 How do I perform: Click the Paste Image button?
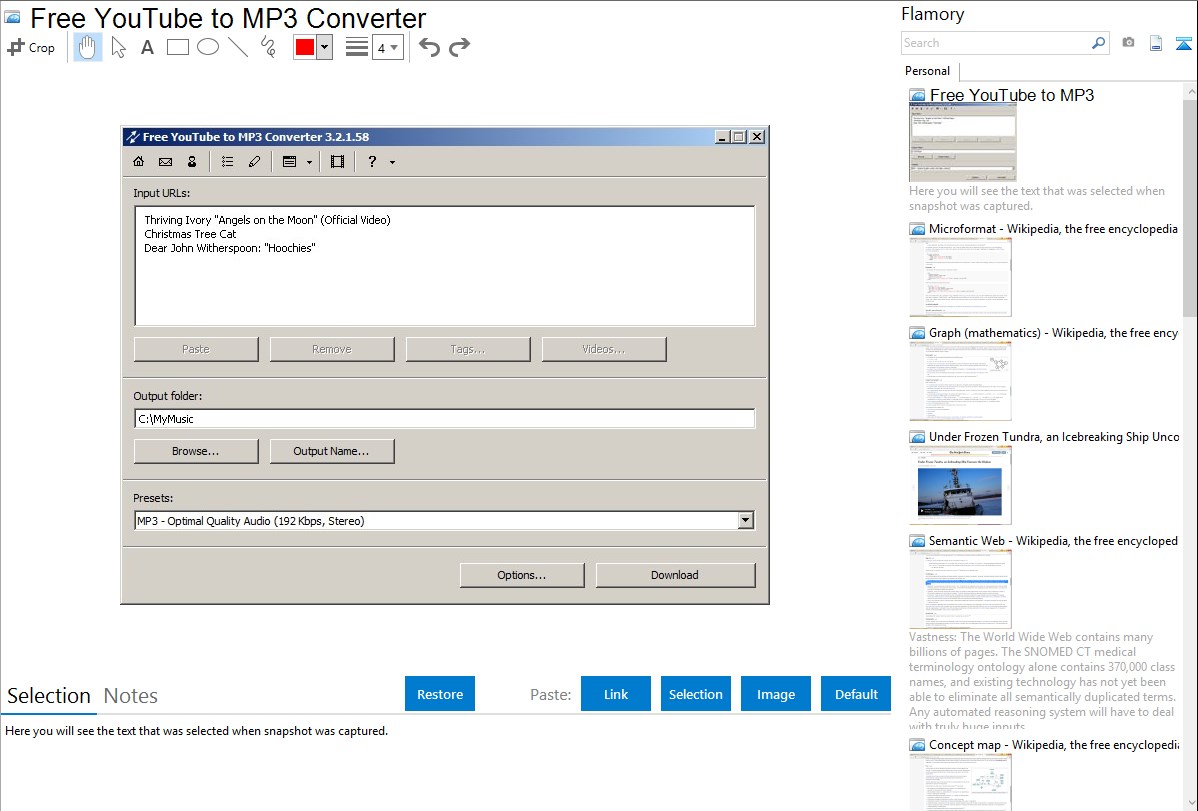[776, 694]
